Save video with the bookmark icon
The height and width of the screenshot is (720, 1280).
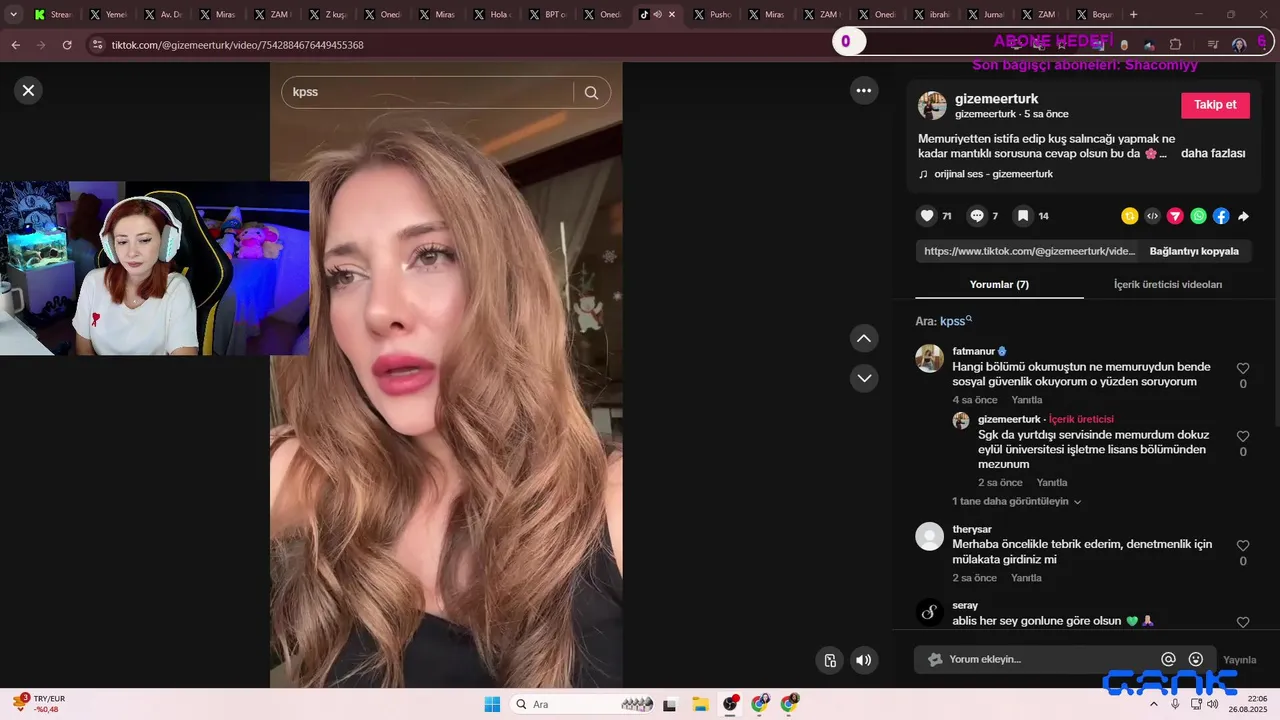tap(1023, 215)
